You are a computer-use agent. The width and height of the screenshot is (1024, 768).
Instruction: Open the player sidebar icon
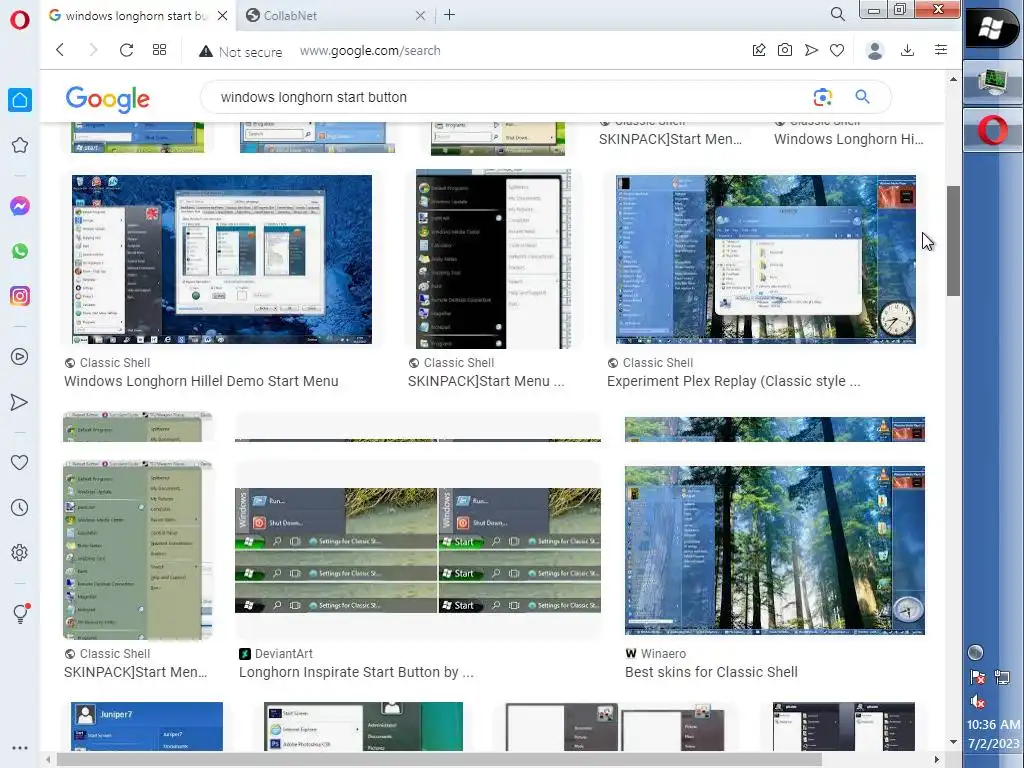[x=20, y=357]
